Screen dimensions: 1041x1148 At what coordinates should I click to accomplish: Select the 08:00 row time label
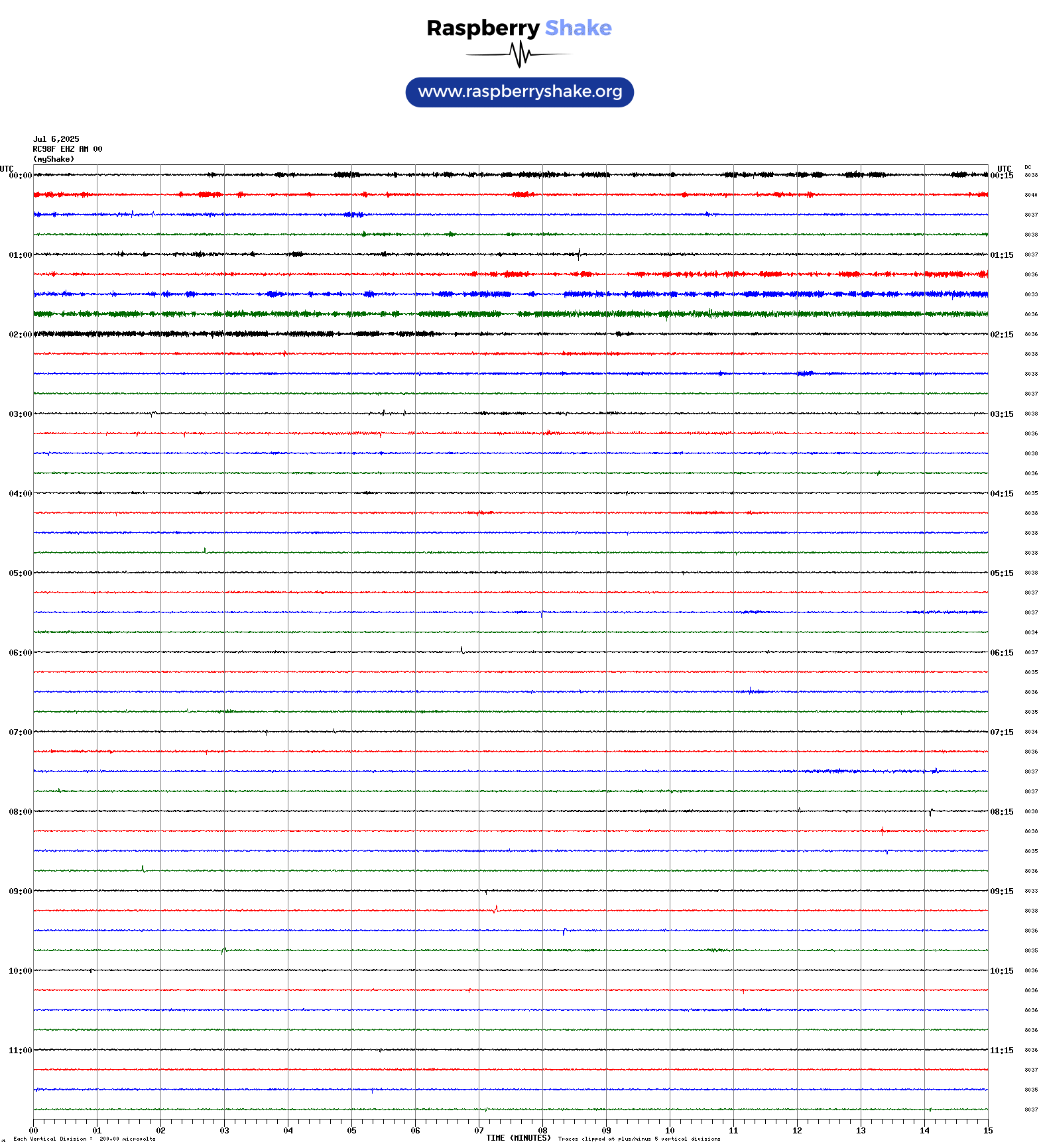21,812
